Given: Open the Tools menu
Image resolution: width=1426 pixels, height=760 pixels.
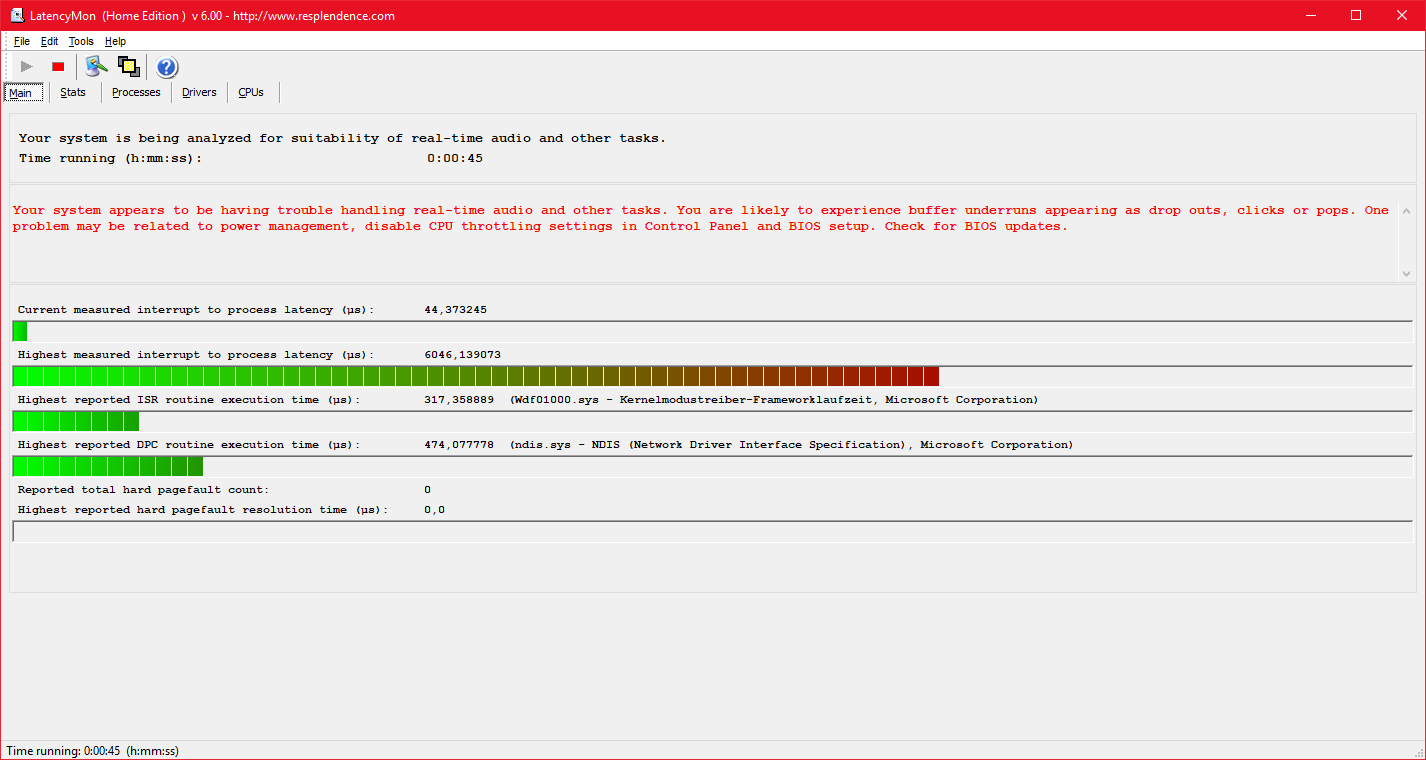Looking at the screenshot, I should [81, 41].
